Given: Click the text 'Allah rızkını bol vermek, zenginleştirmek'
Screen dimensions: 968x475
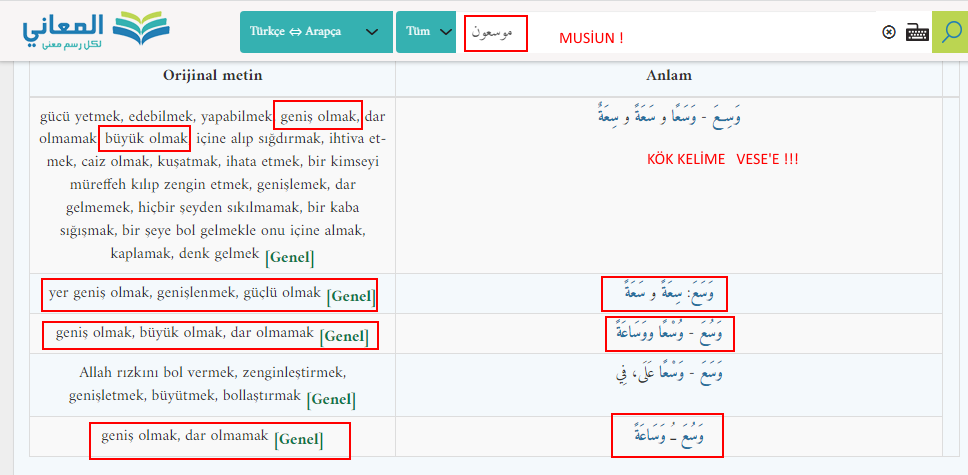Looking at the screenshot, I should click(212, 373).
